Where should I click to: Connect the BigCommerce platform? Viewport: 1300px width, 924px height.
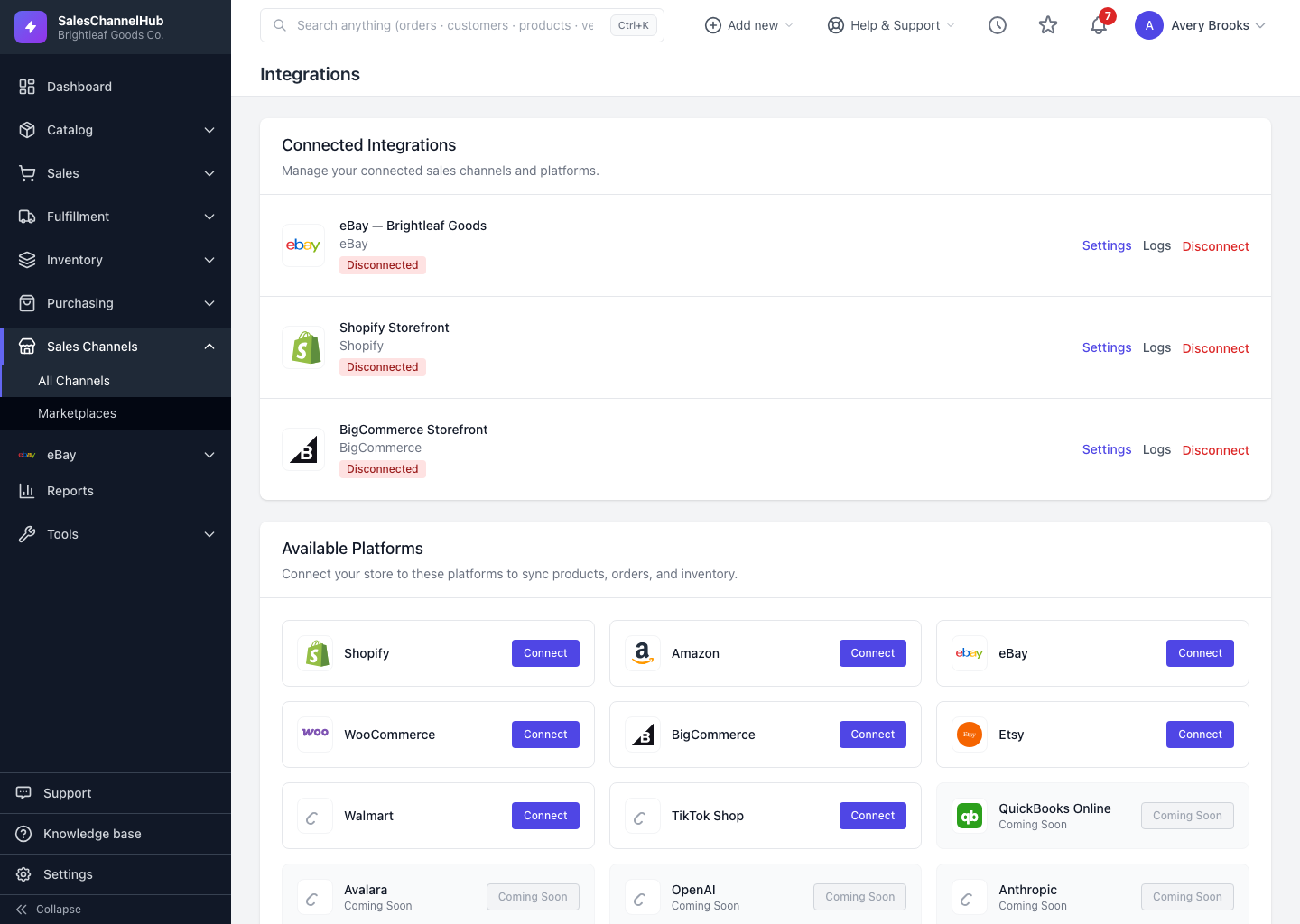873,735
